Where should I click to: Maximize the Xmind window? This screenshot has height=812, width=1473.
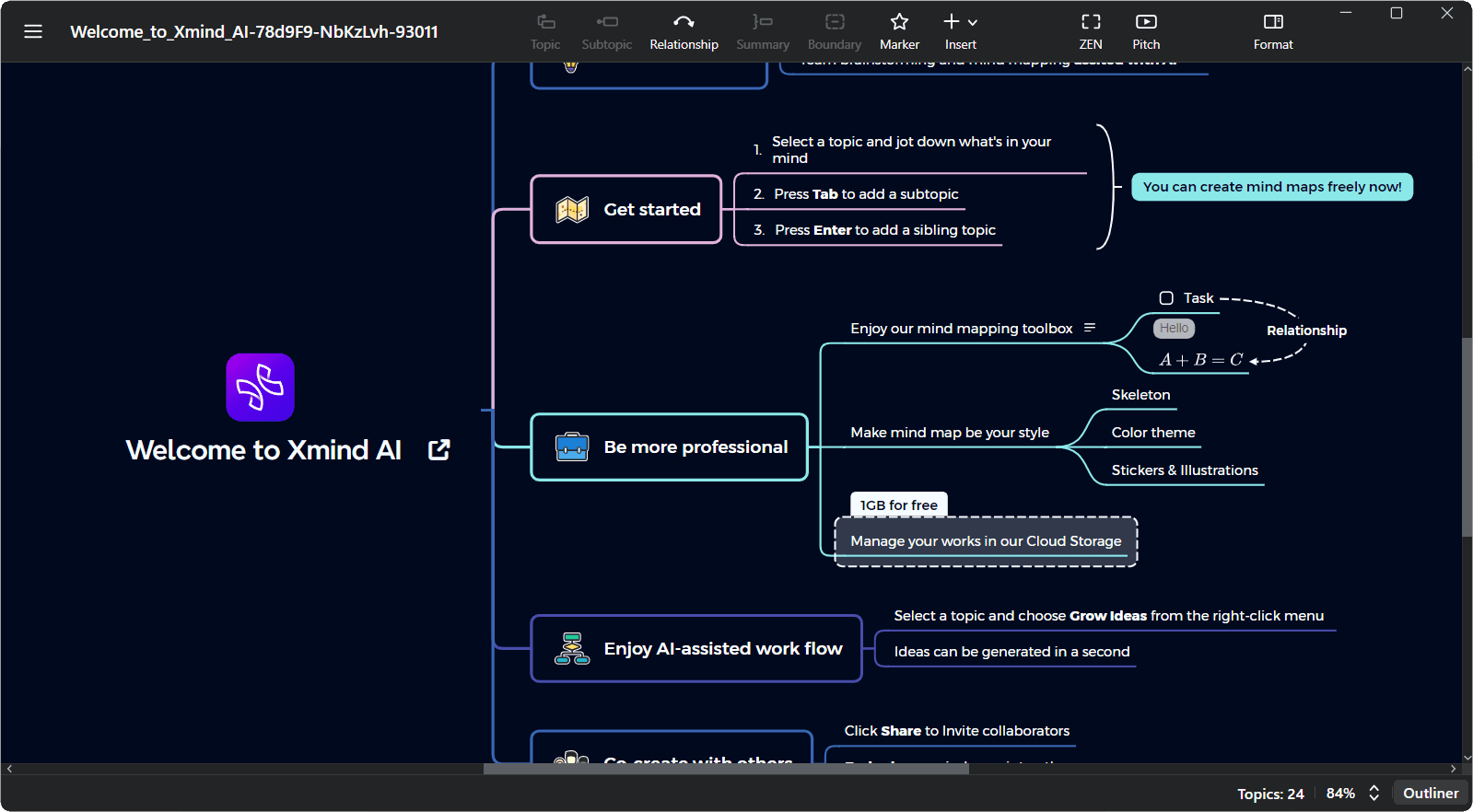pyautogui.click(x=1397, y=13)
